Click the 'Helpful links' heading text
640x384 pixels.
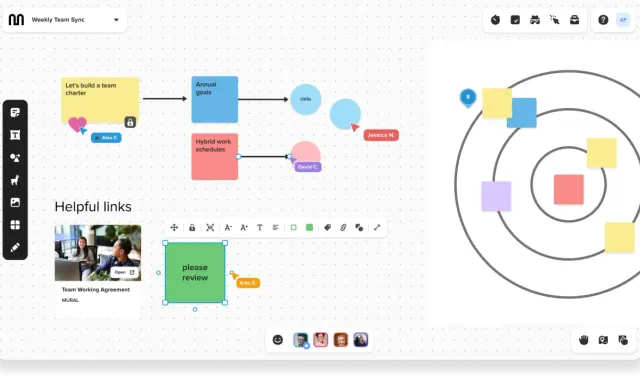tap(93, 207)
